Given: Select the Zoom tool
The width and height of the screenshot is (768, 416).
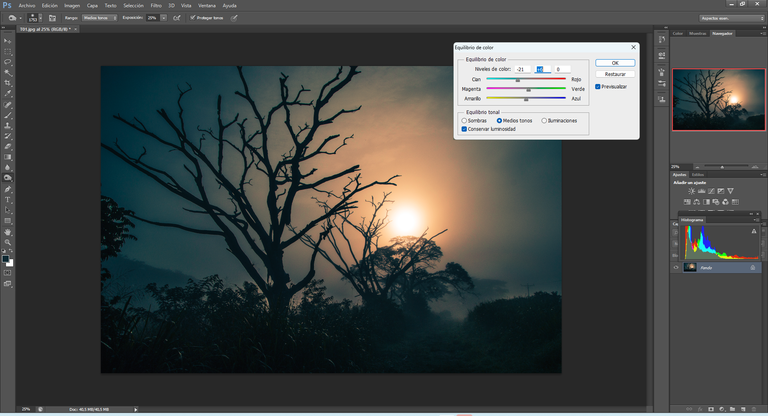Looking at the screenshot, I should [7, 243].
